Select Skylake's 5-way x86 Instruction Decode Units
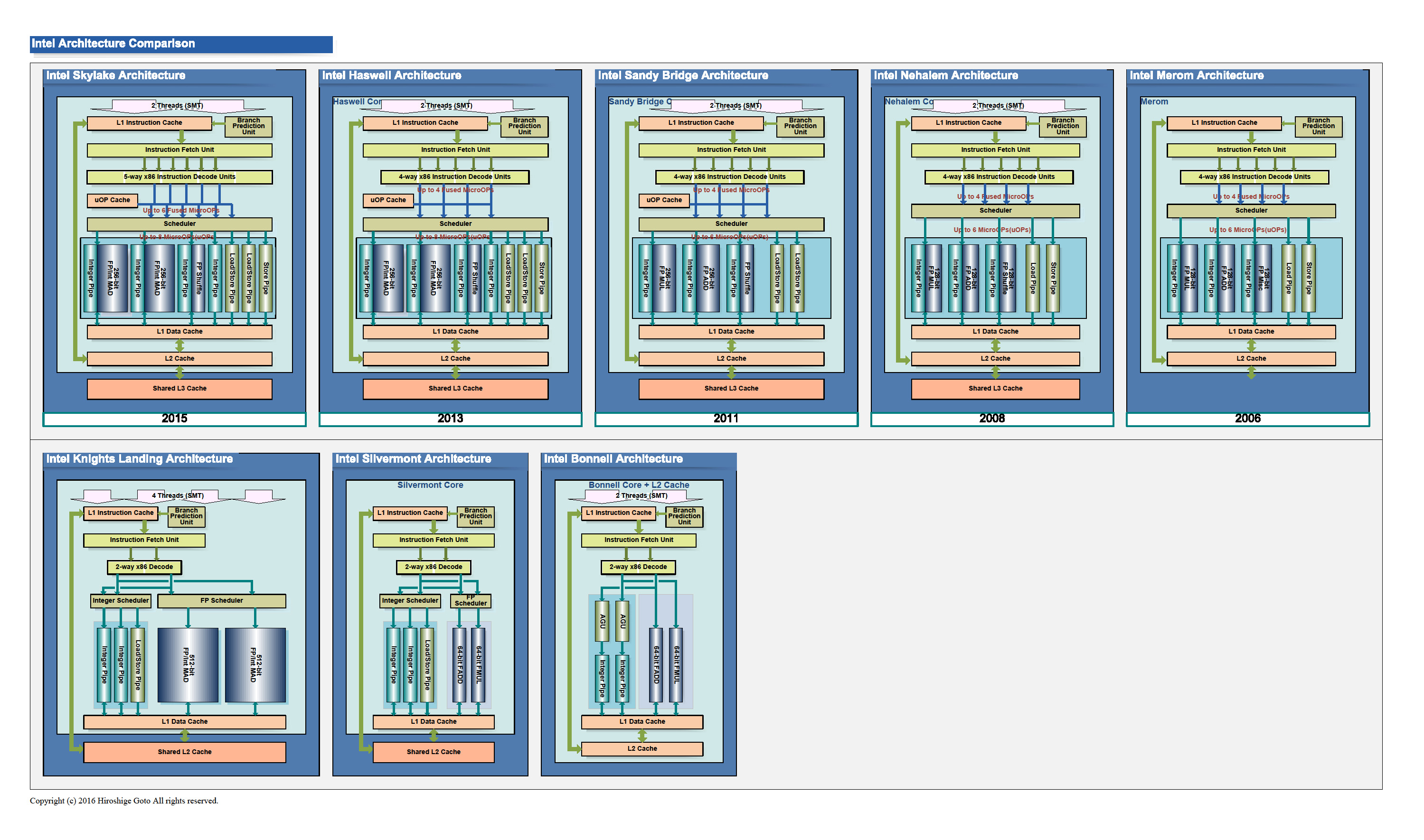 179,177
